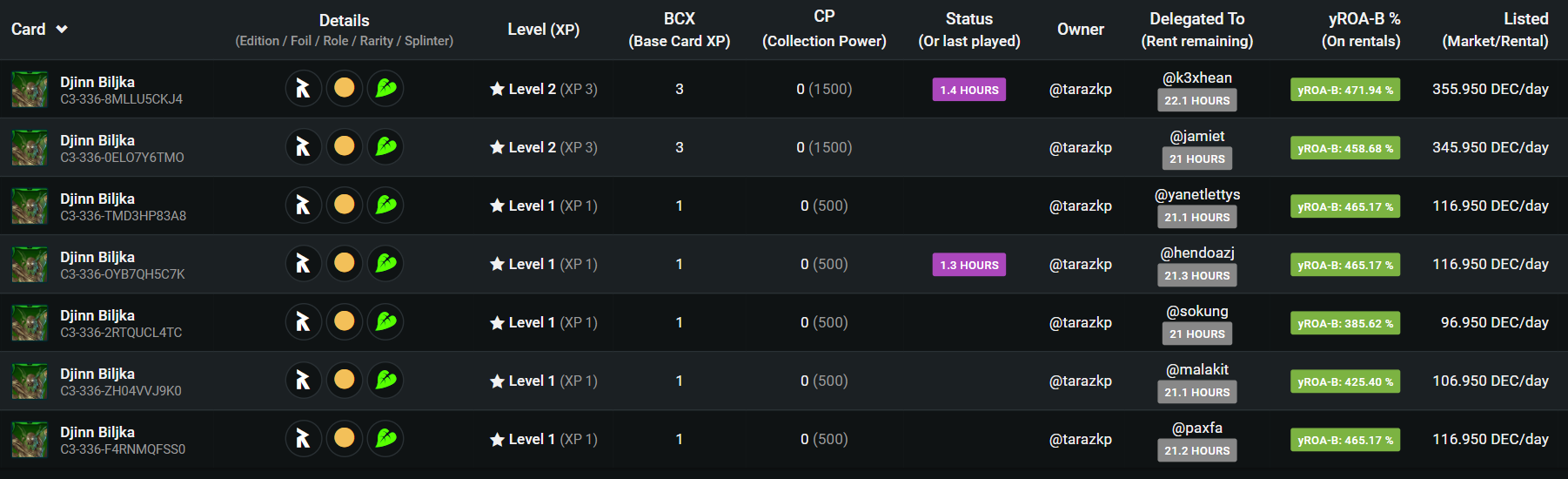Viewport: 1568px width, 479px height.
Task: Open the Djinn Biljka thumbnail in the first row
Action: click(x=30, y=90)
